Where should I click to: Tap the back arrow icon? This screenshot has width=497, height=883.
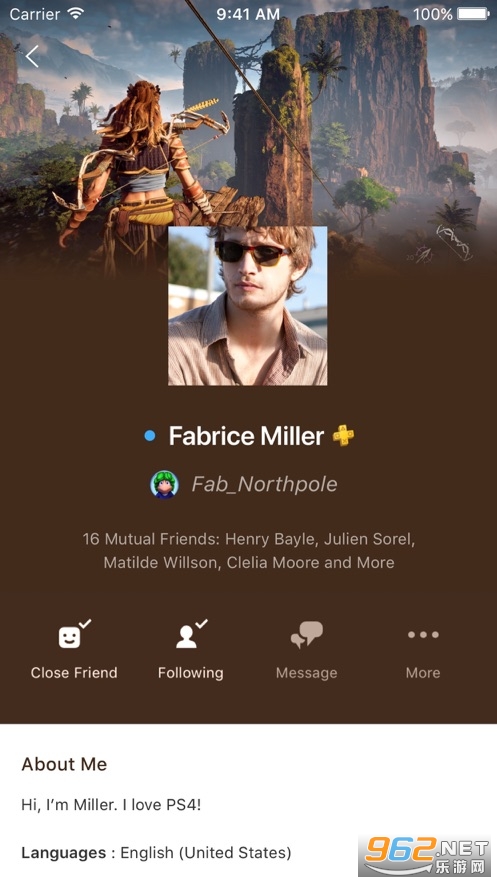click(32, 56)
